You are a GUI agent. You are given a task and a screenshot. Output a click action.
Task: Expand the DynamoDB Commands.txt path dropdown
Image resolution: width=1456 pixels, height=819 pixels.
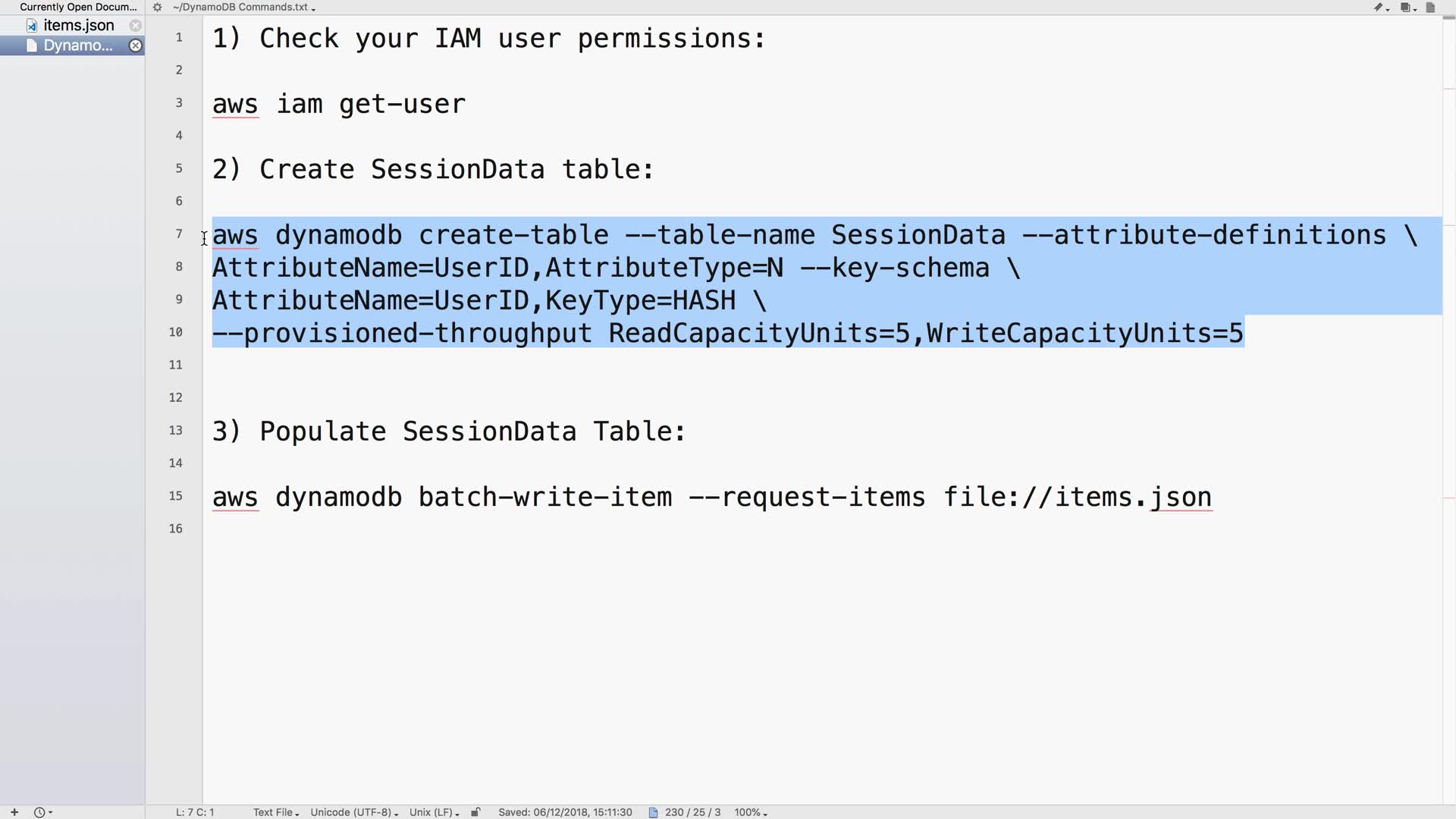point(243,8)
